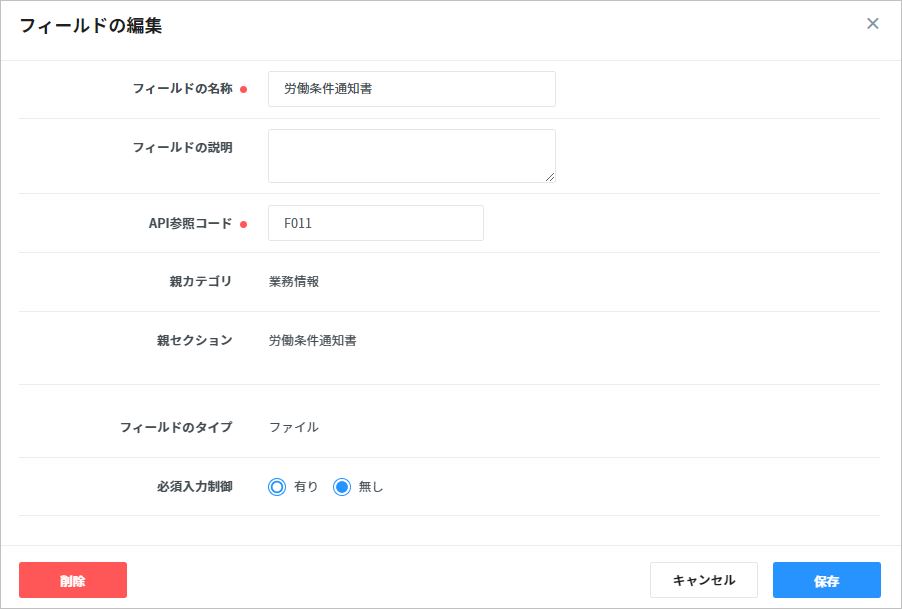Click the description text area resize handle

point(550,177)
